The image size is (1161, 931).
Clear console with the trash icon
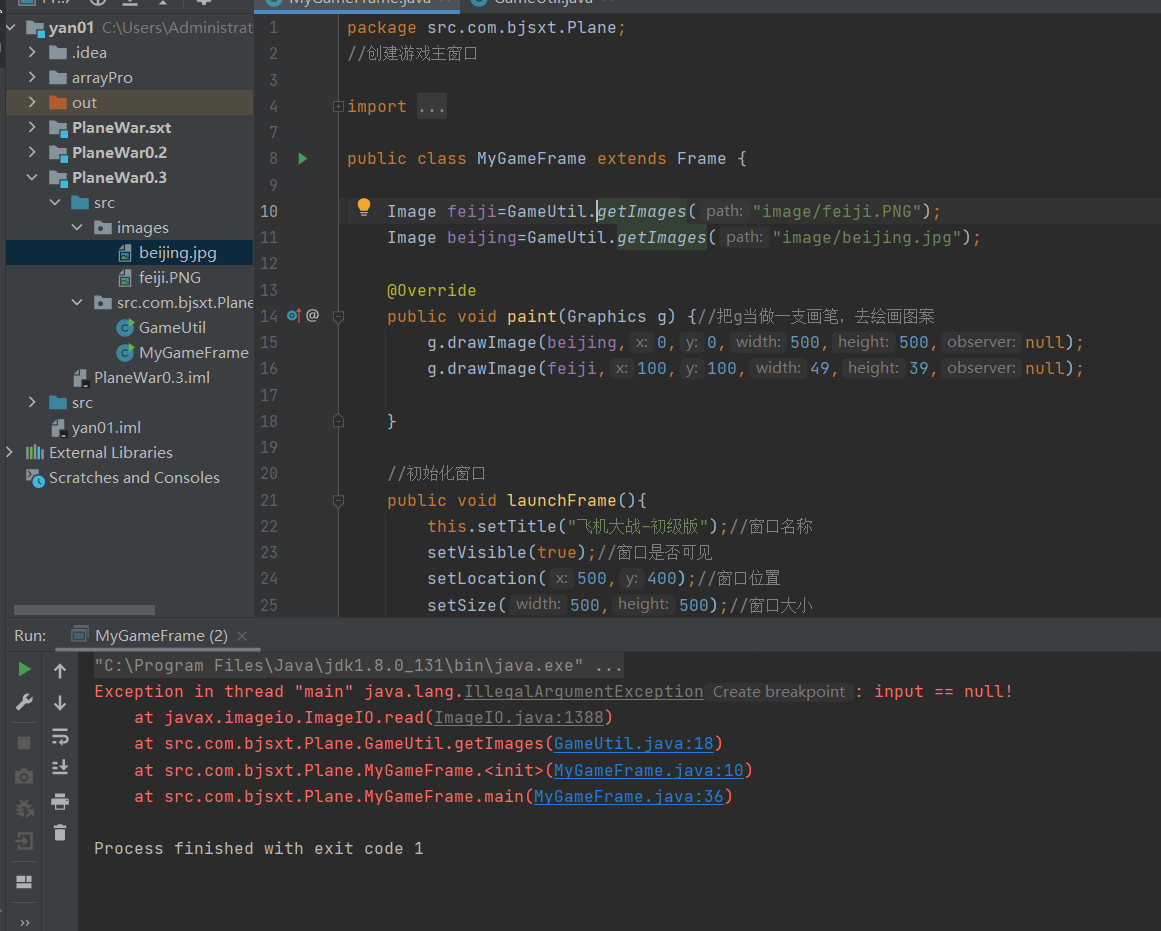pos(60,832)
